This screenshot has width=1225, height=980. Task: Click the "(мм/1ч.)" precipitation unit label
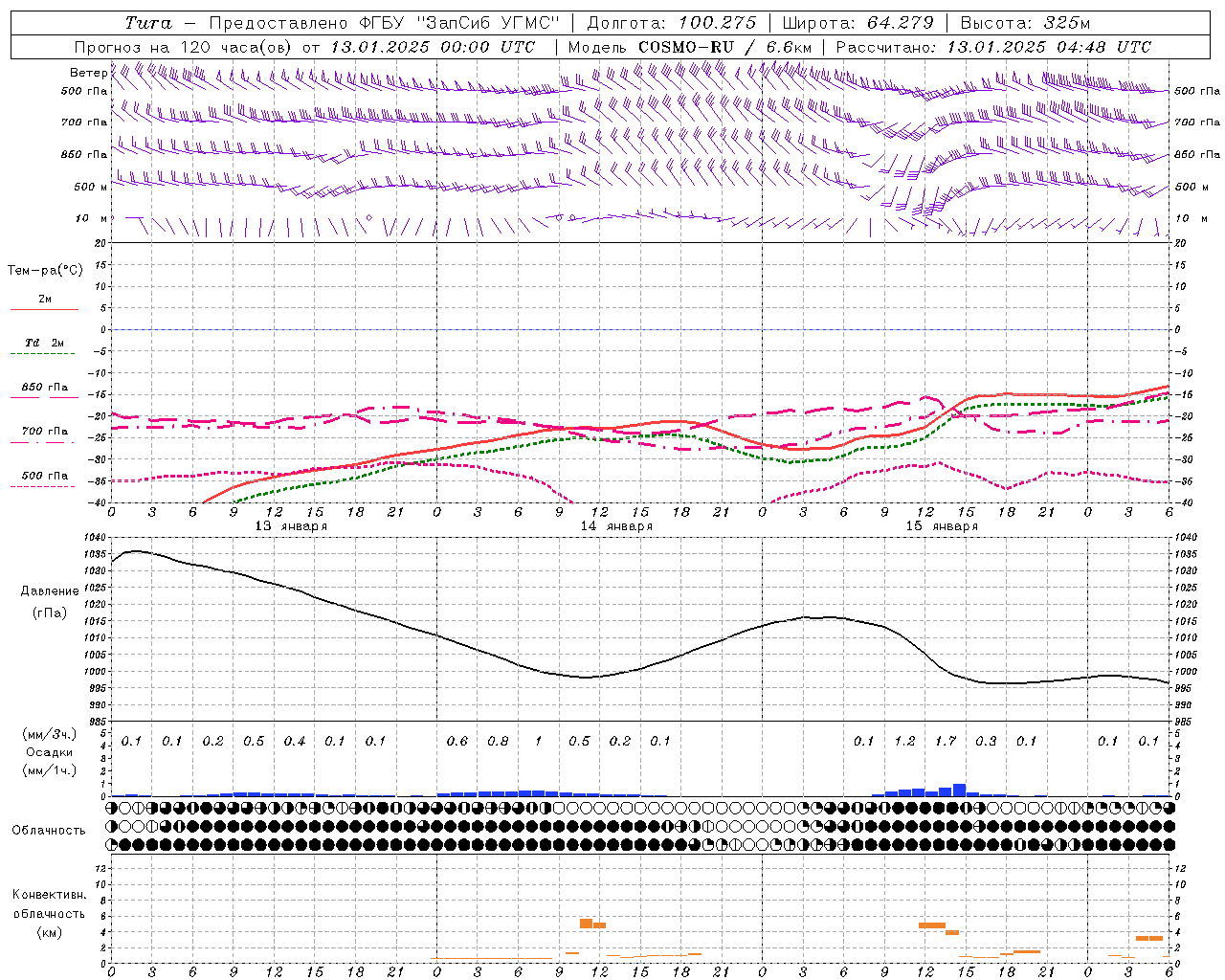(x=50, y=770)
